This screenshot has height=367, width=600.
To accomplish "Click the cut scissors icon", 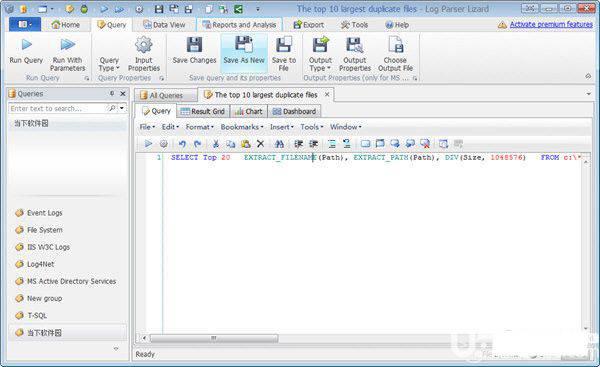I will pyautogui.click(x=216, y=144).
